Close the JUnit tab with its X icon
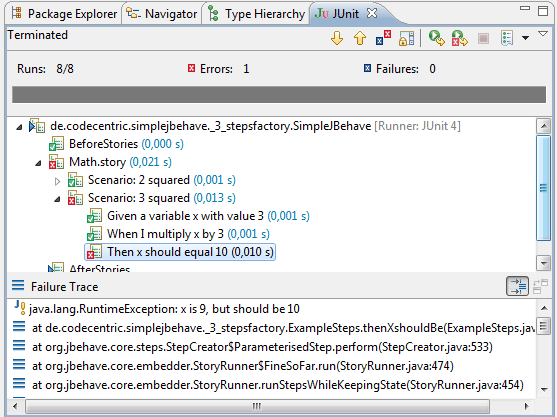This screenshot has width=557, height=417. (372, 13)
